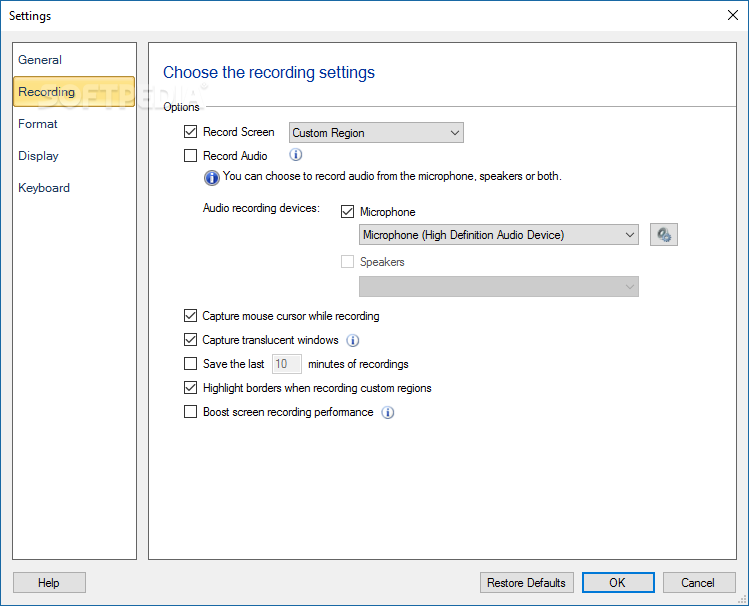Uncheck the Record Screen checkbox
This screenshot has height=606, width=749.
tap(190, 131)
